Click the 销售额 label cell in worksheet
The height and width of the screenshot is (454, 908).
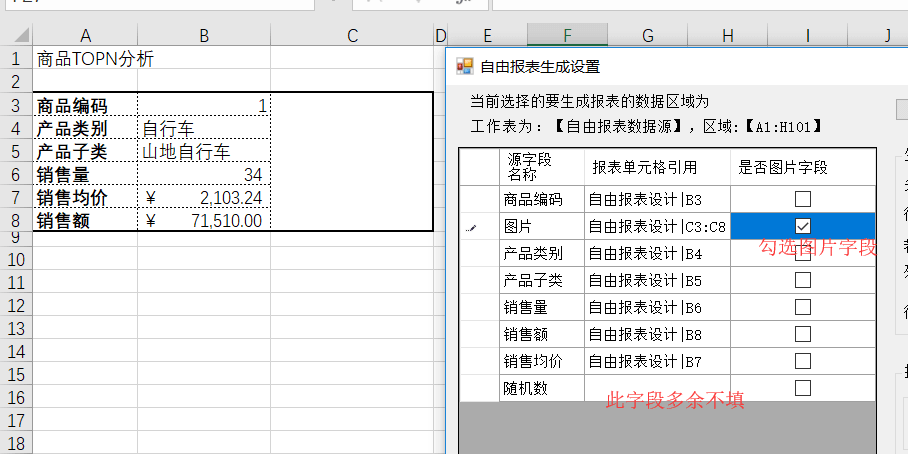(x=85, y=220)
